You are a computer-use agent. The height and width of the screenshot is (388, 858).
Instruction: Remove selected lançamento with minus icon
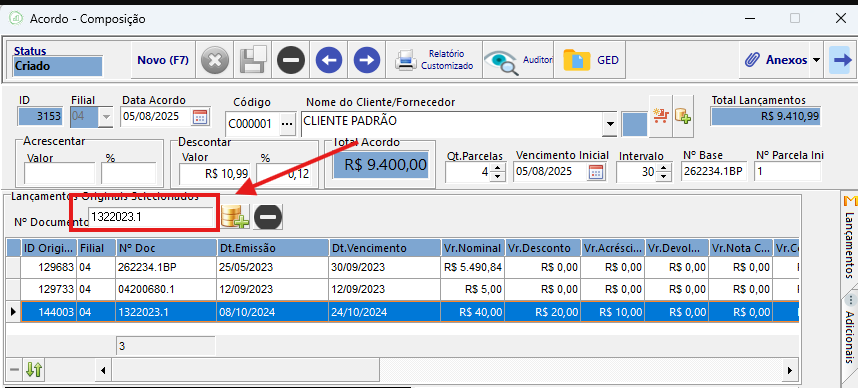pyautogui.click(x=268, y=217)
